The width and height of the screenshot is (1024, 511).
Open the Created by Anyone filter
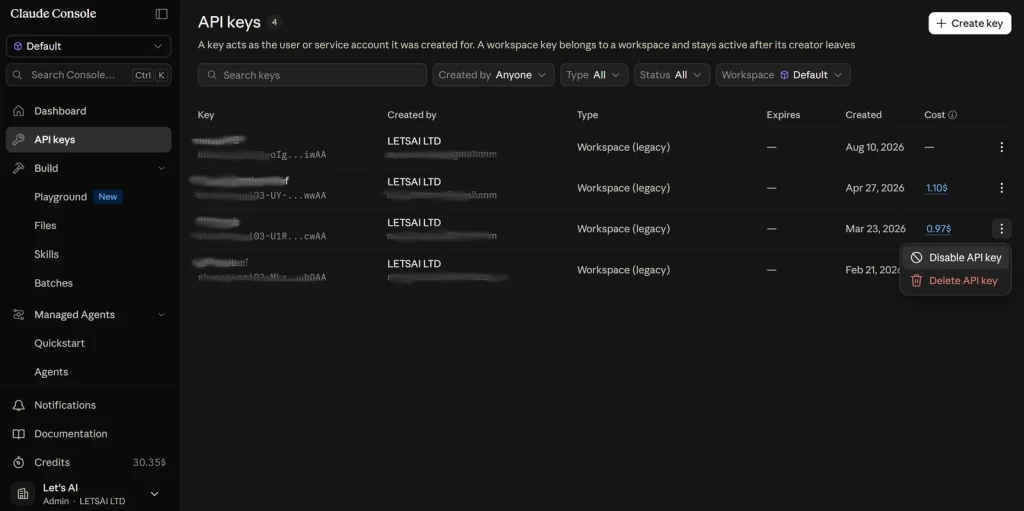pos(493,75)
